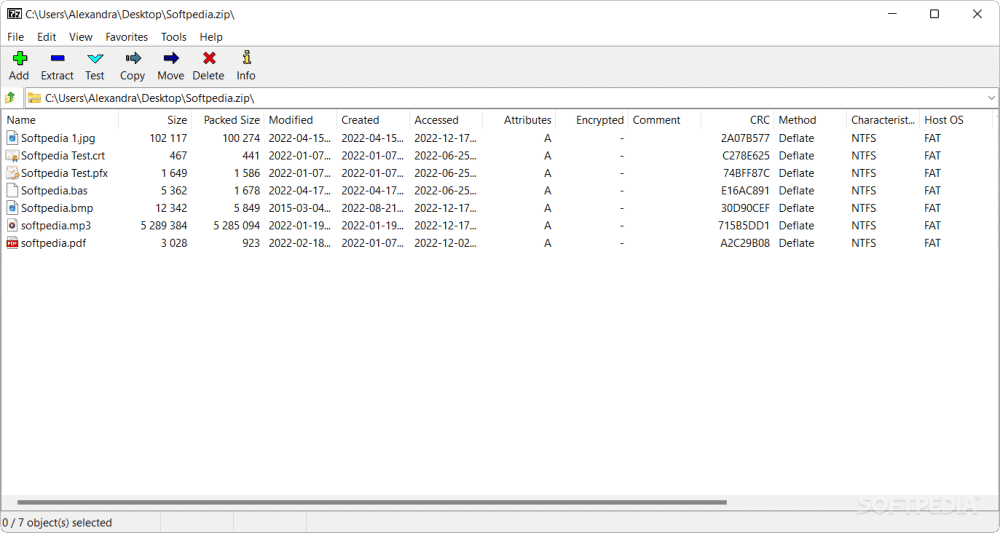Click the Copy toolbar icon
1000x533 pixels.
click(x=133, y=59)
